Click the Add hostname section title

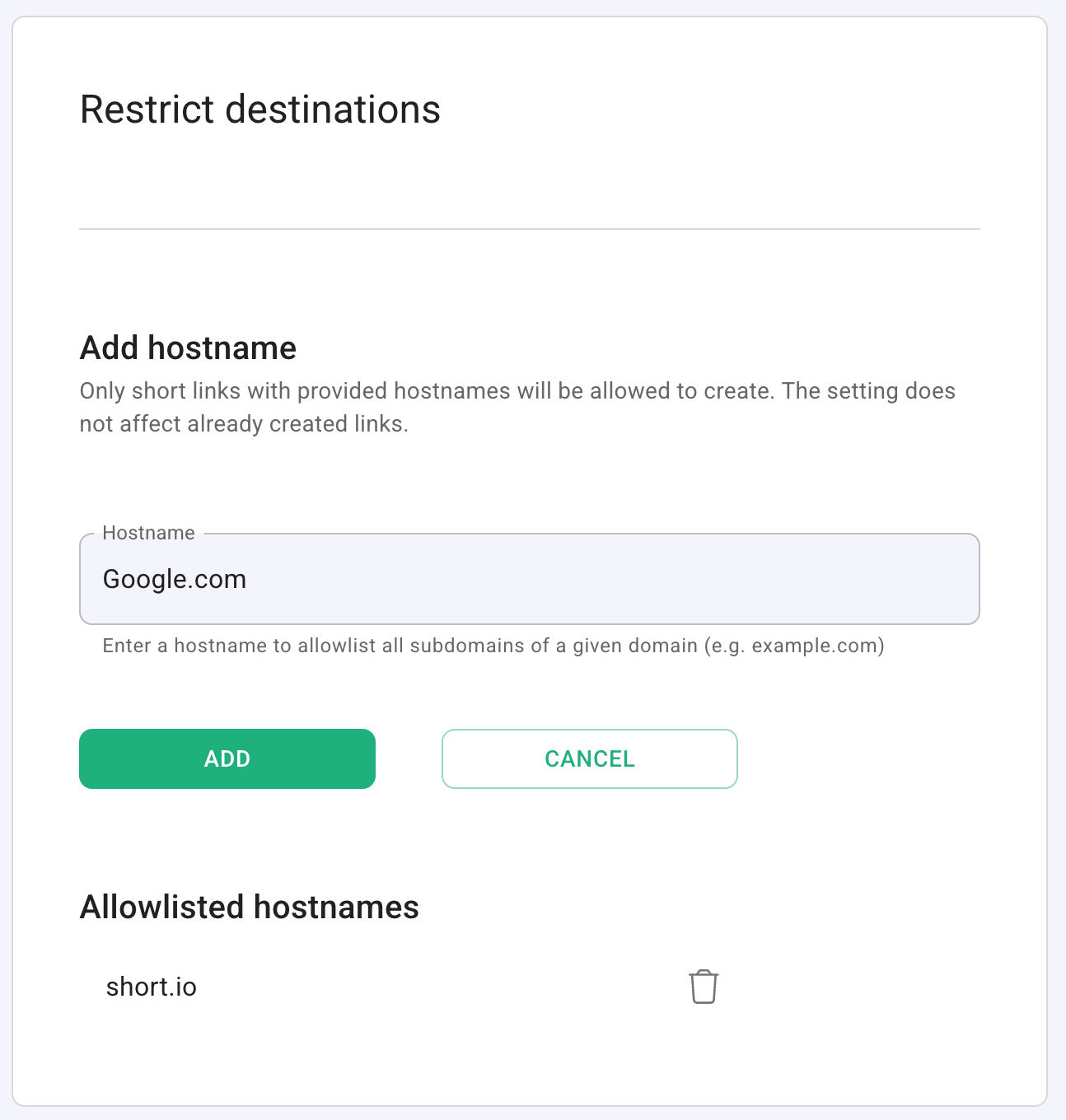[187, 348]
